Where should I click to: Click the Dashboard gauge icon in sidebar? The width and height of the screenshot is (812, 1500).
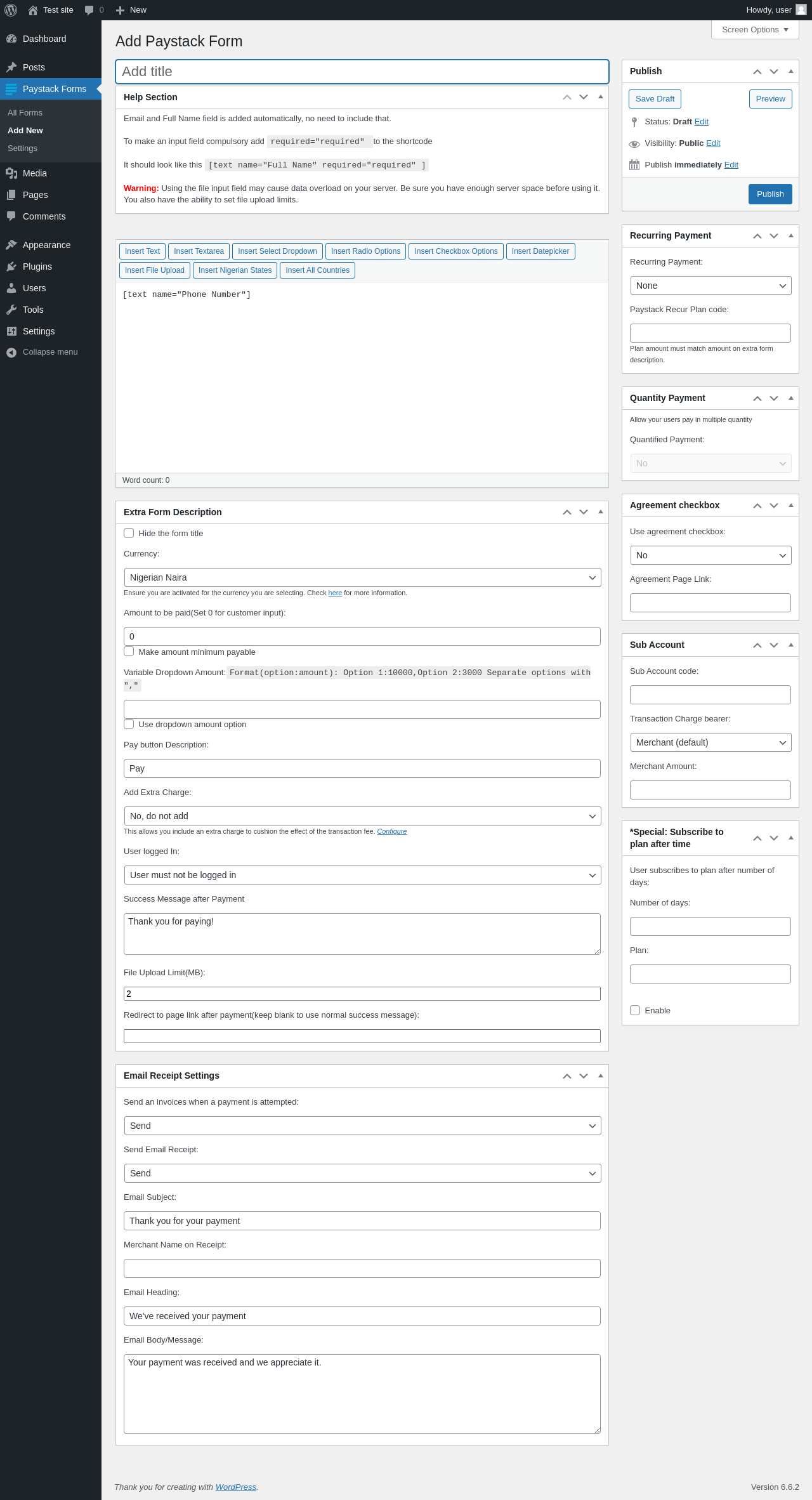click(x=11, y=39)
